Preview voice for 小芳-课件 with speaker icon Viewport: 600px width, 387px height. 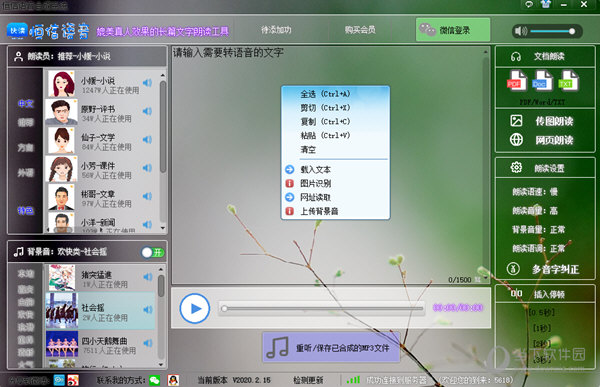[x=147, y=168]
